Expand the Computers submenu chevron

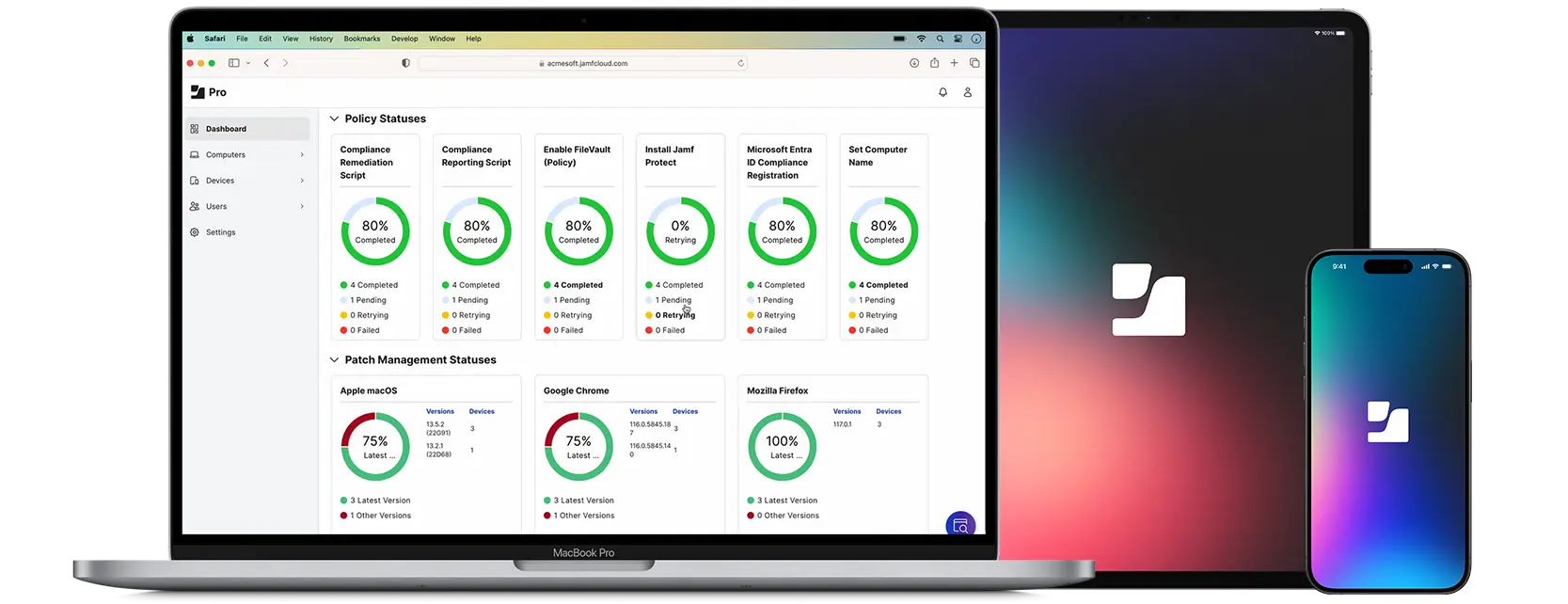click(302, 155)
